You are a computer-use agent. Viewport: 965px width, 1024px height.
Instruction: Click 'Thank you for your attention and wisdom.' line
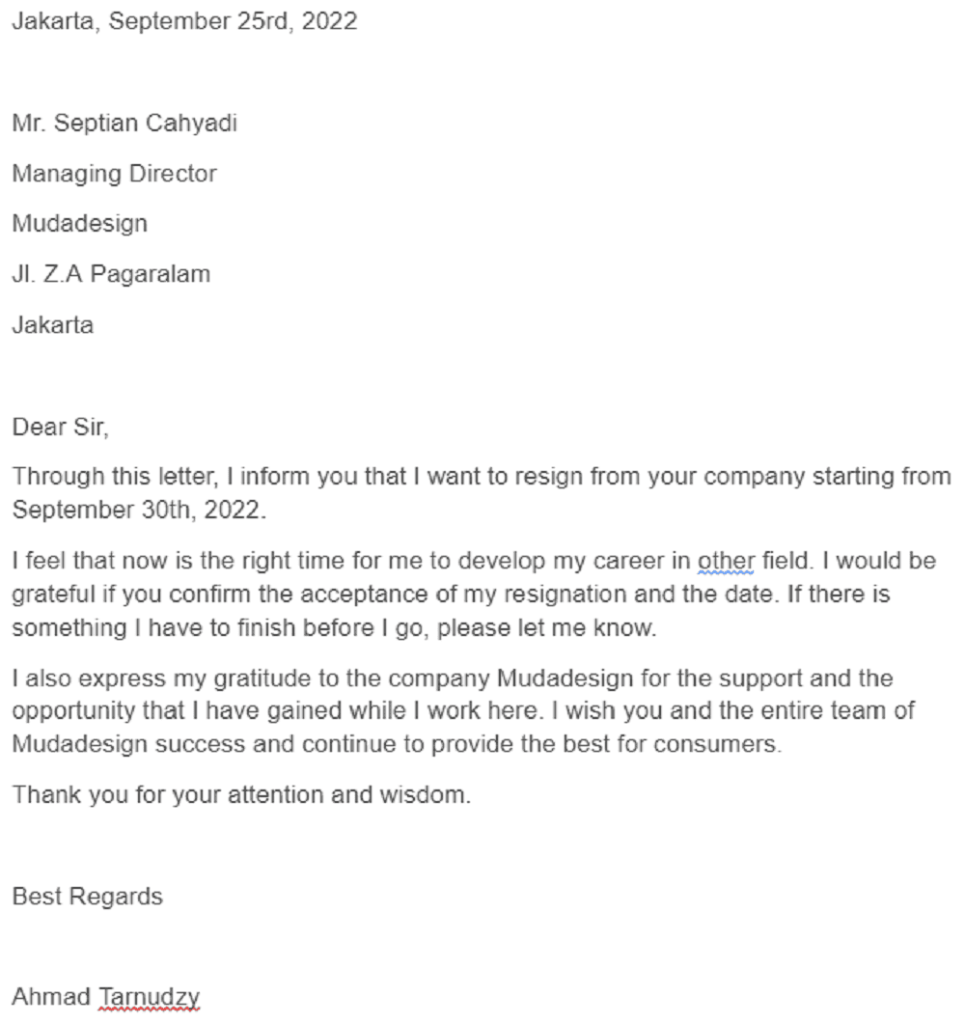(x=242, y=795)
